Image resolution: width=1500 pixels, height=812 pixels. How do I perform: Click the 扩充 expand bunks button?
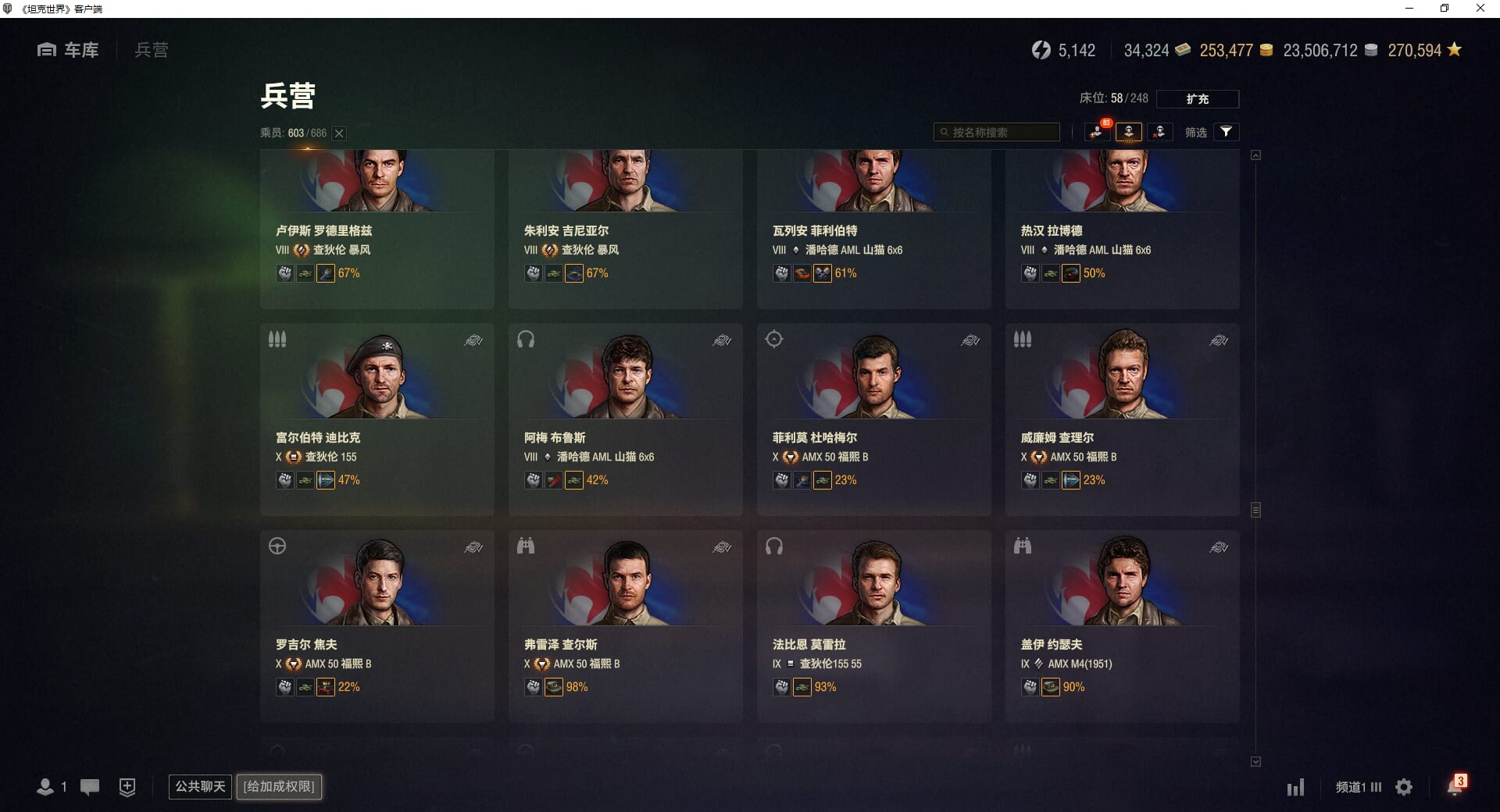click(1197, 99)
